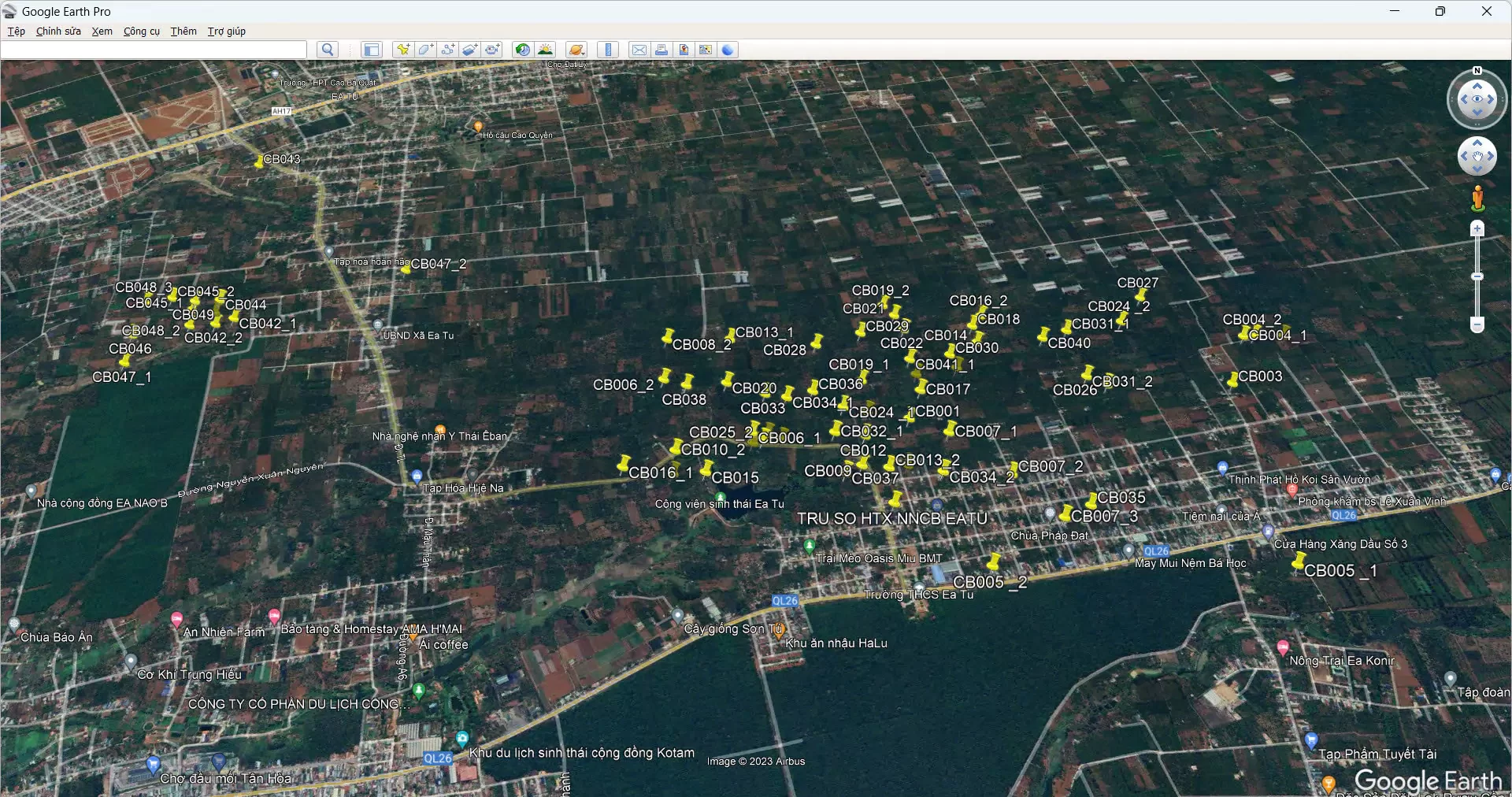Click look-right arrow on the Look joystick
The width and height of the screenshot is (1512, 797).
1492,99
